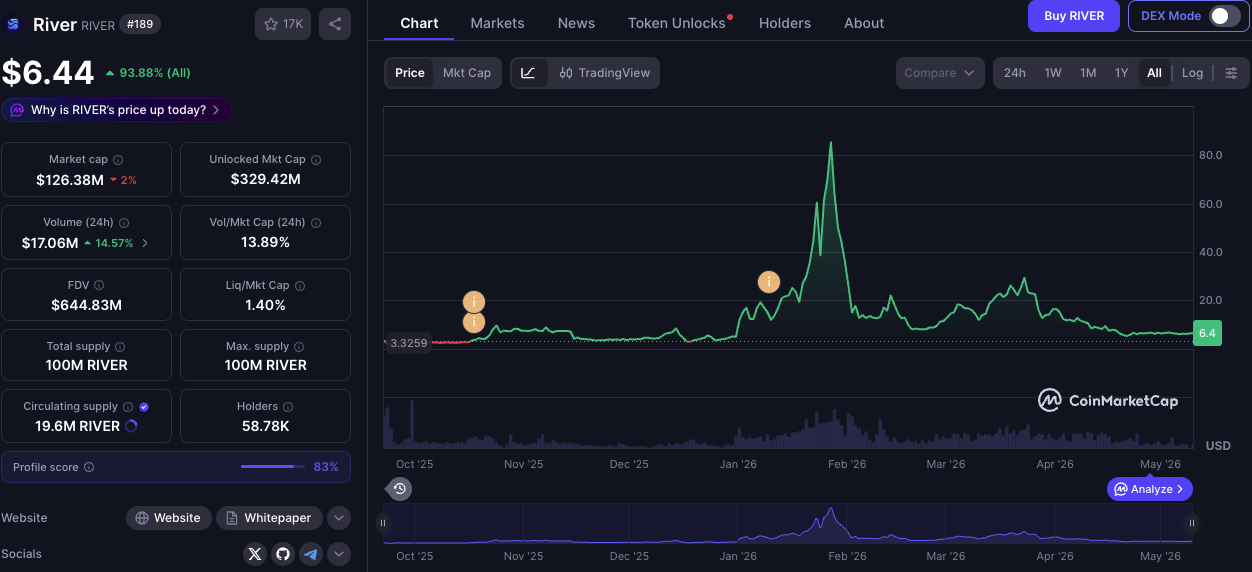The image size is (1252, 572).
Task: Click the Analyze button
Action: pos(1150,489)
